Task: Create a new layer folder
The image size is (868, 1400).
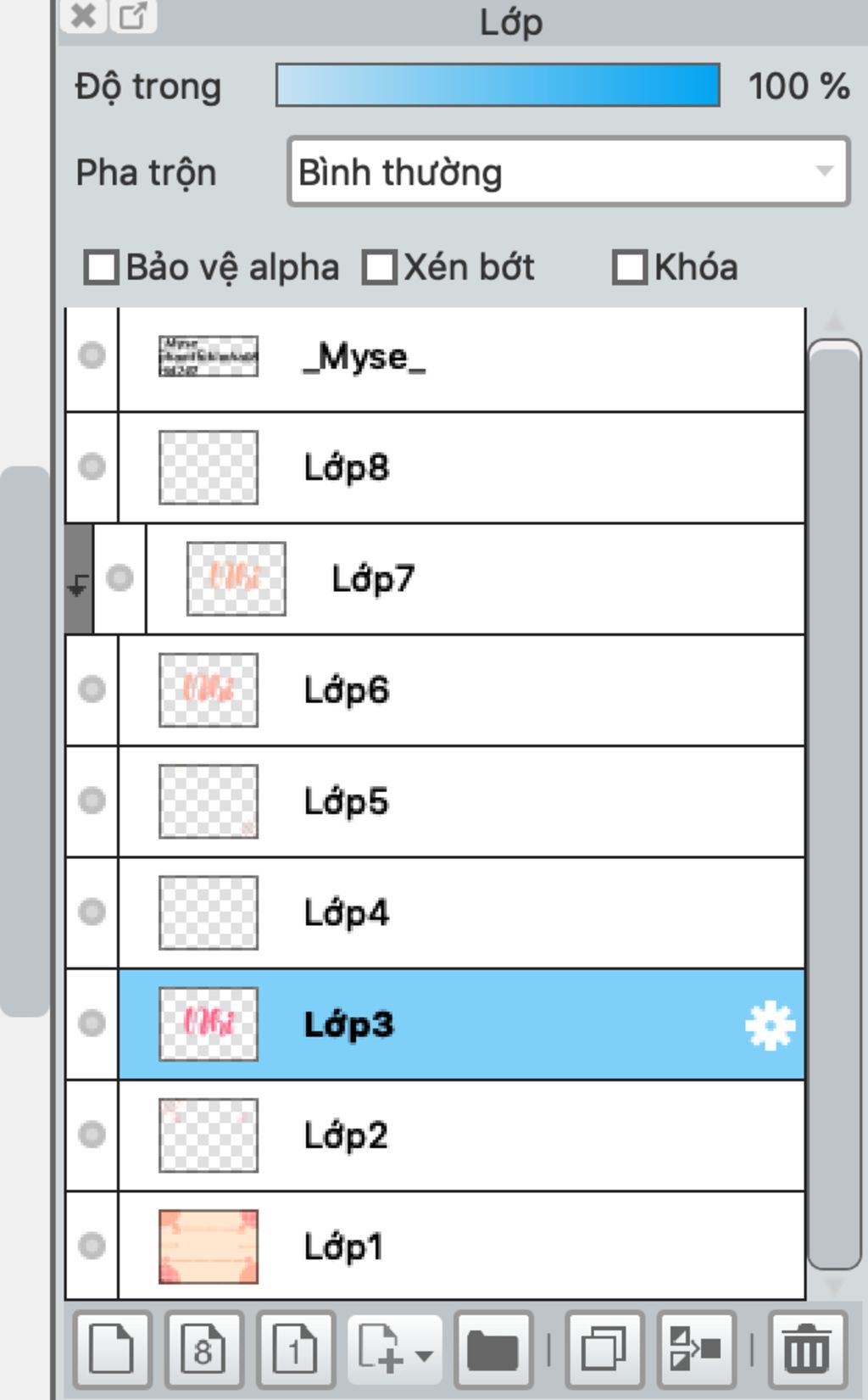Action: tap(492, 1349)
